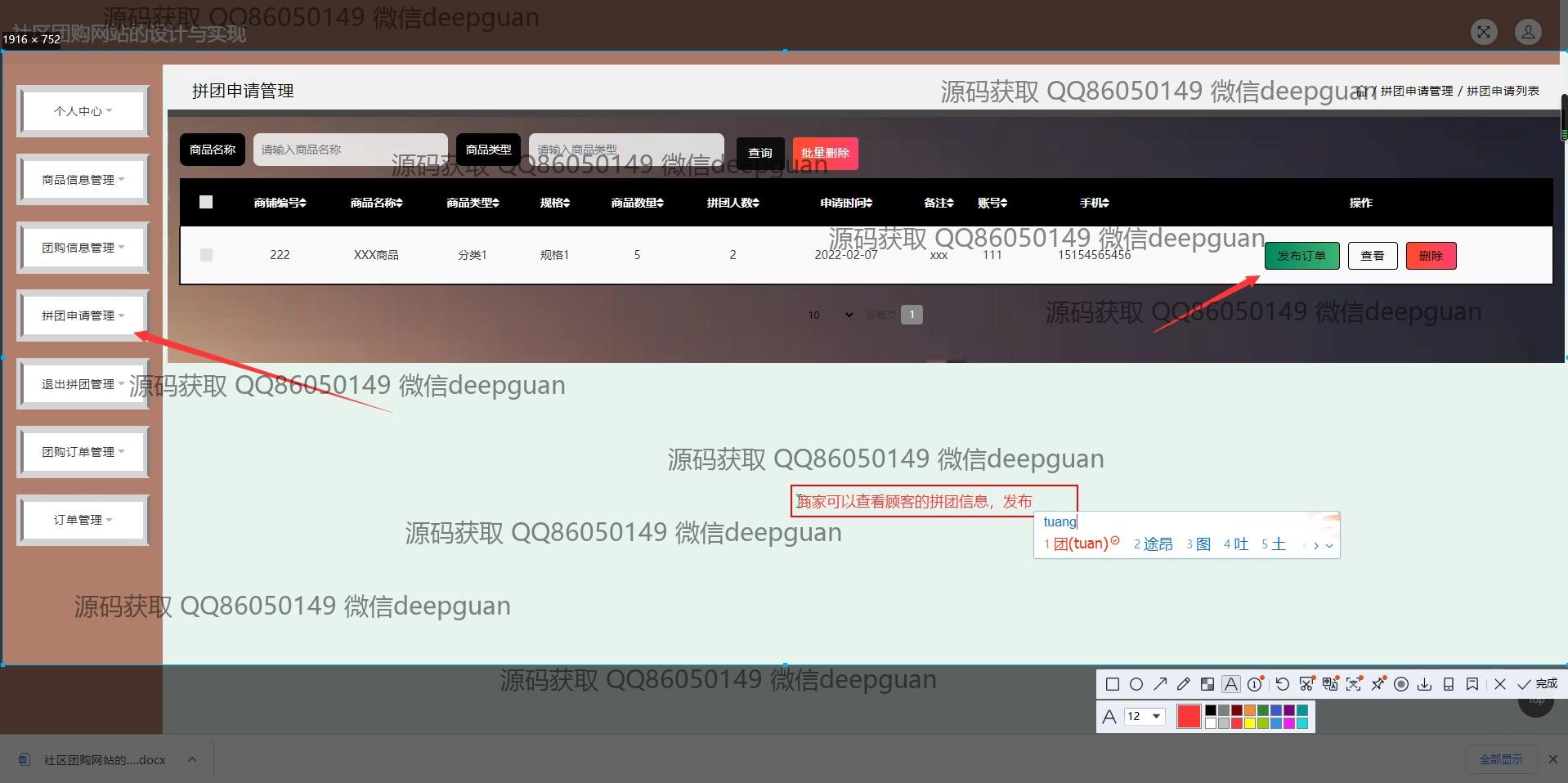This screenshot has height=783, width=1568.
Task: Click the large current red color swatch
Action: (x=1189, y=717)
